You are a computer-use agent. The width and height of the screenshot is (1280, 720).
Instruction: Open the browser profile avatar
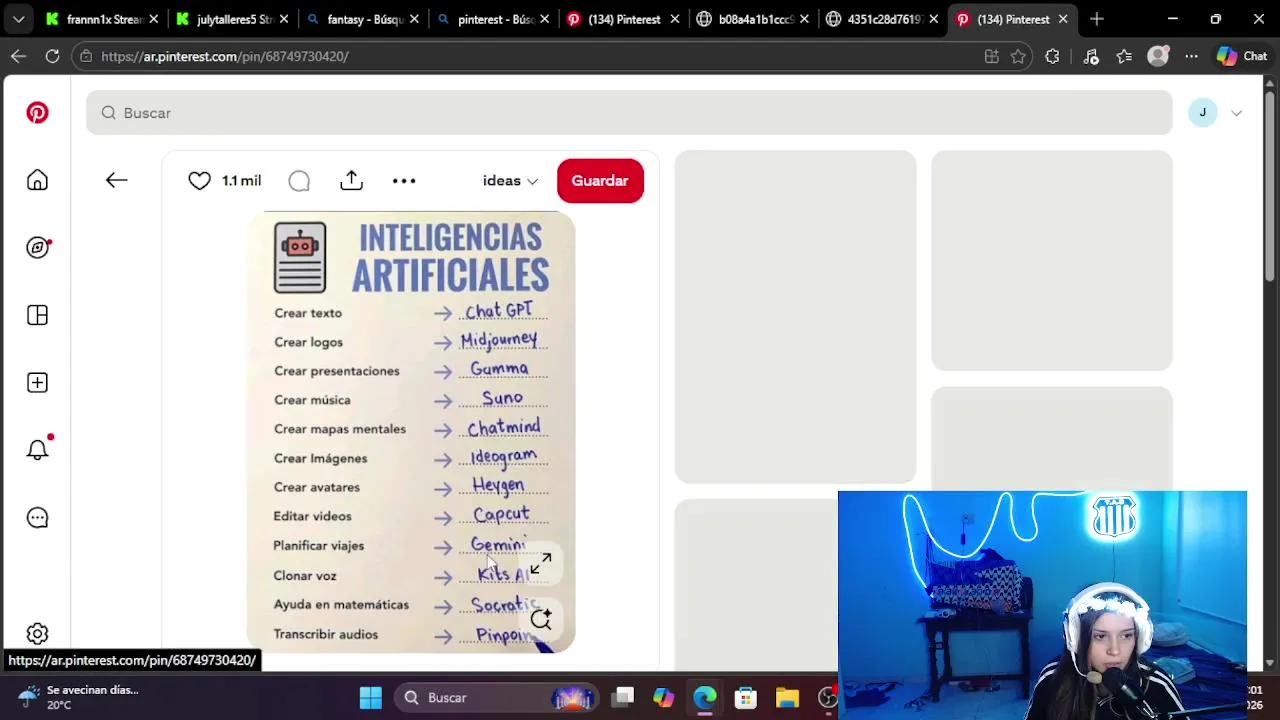[x=1158, y=57]
